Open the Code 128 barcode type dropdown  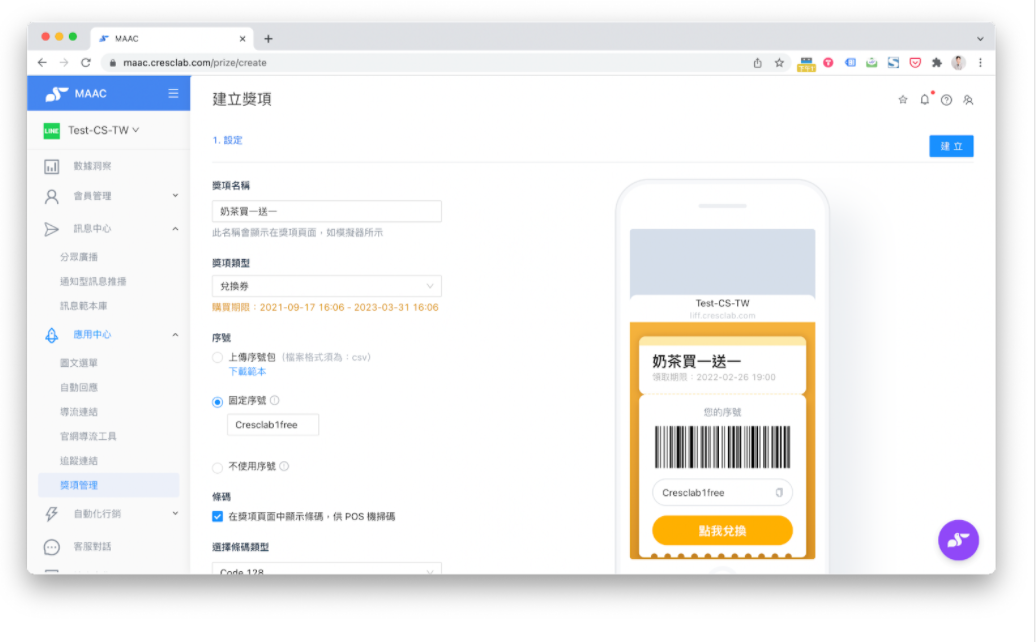[326, 569]
